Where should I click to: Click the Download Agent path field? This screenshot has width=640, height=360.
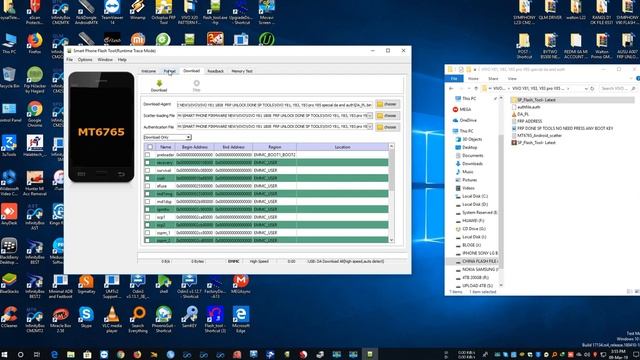pos(275,104)
